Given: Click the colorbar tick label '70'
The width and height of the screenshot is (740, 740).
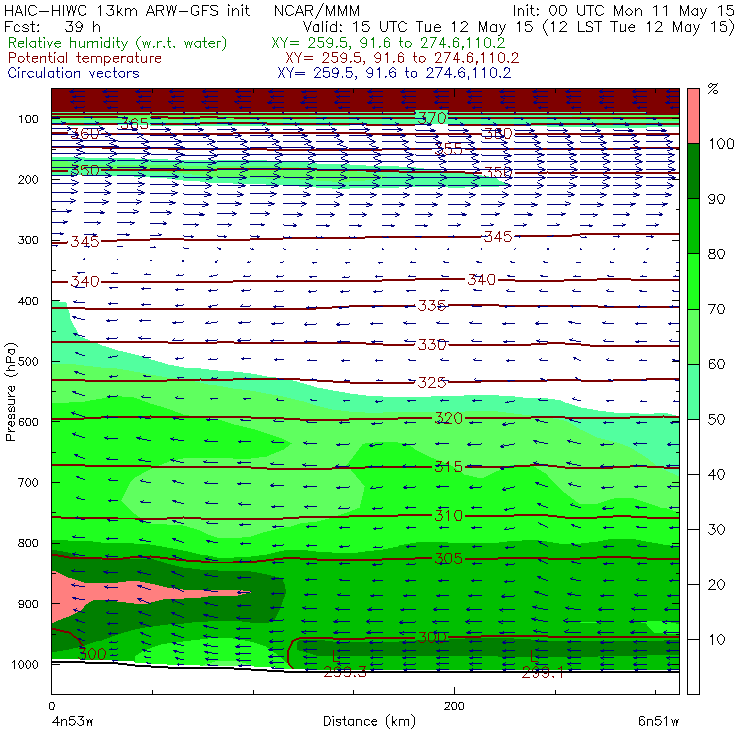Looking at the screenshot, I should 716,309.
